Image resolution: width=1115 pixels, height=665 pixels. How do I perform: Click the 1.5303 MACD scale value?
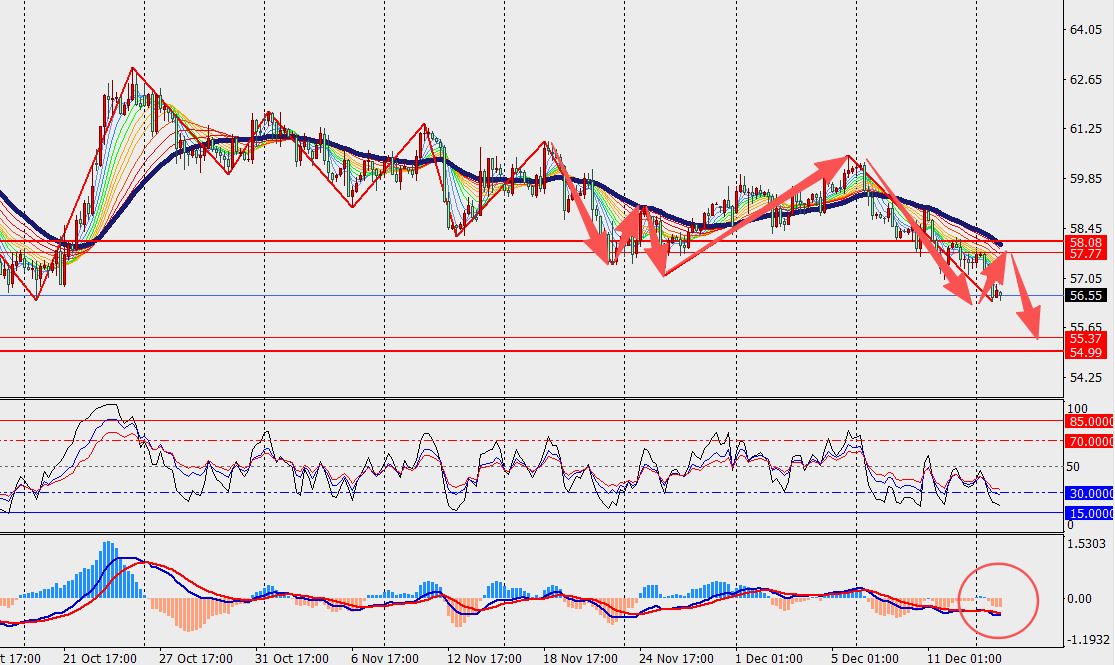tap(1088, 542)
